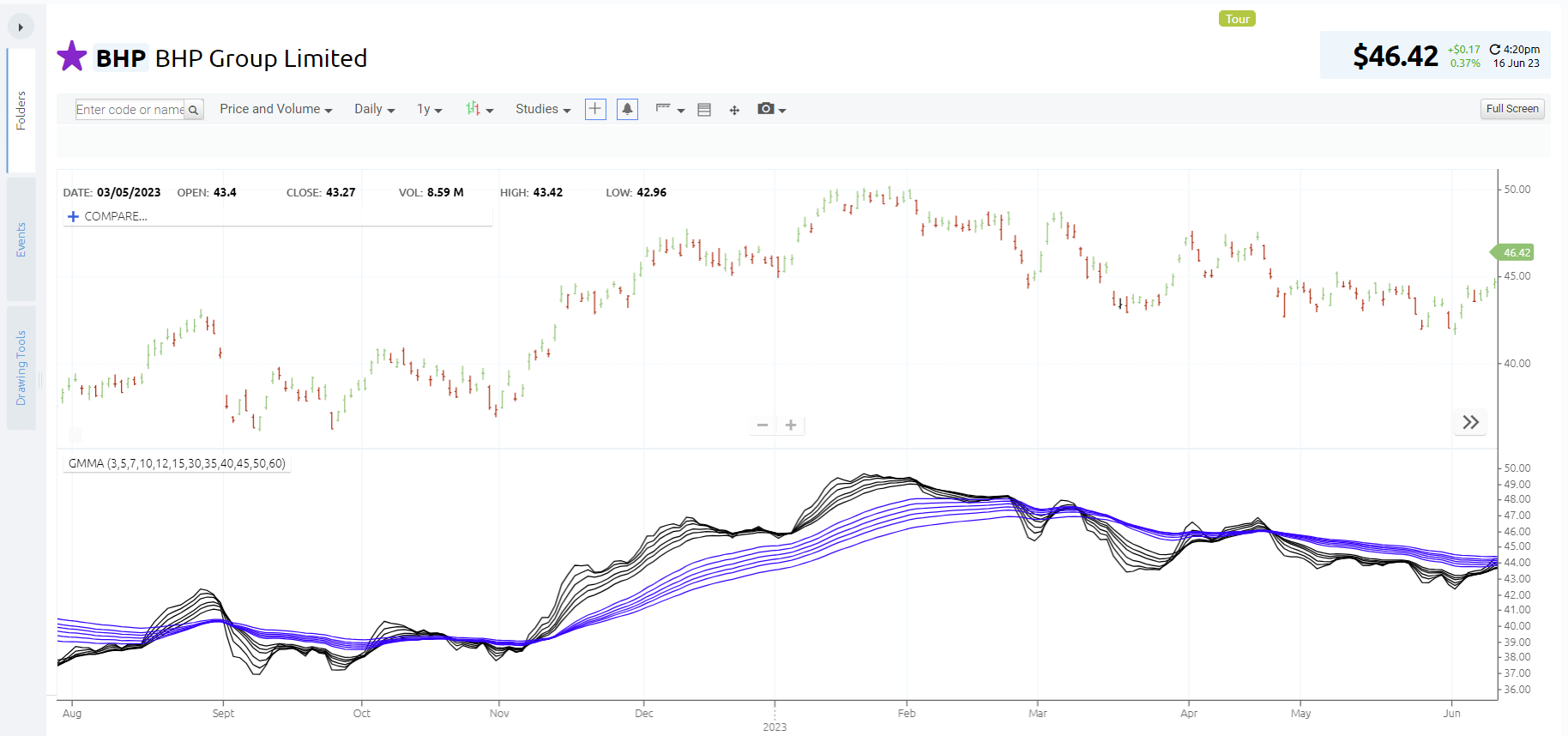
Task: Open the Daily interval dropdown
Action: (374, 109)
